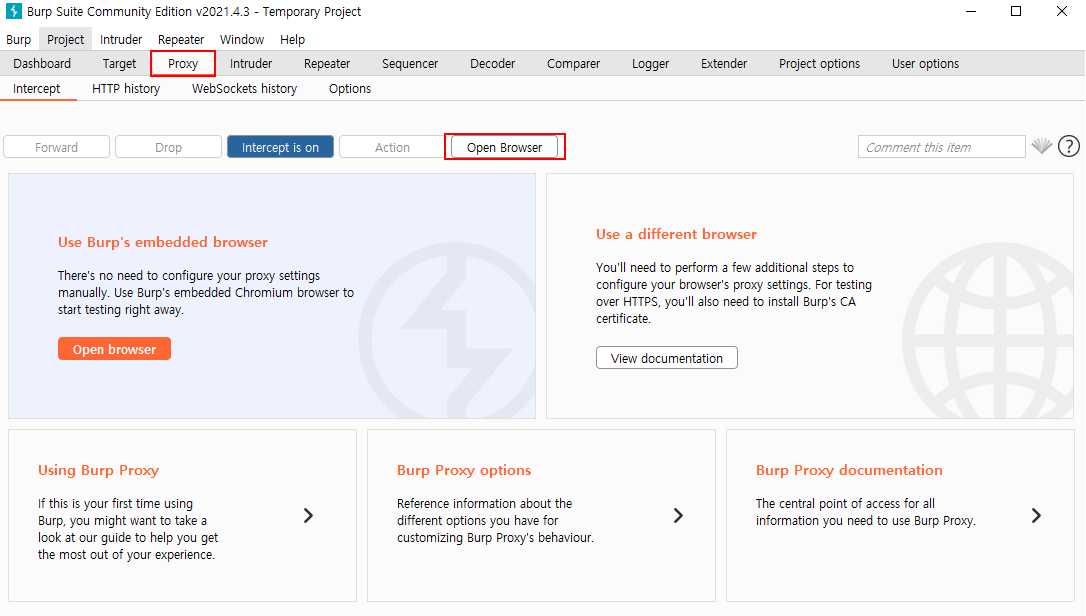Viewport: 1086px width, 616px height.
Task: Open the Burp menu
Action: (x=19, y=39)
